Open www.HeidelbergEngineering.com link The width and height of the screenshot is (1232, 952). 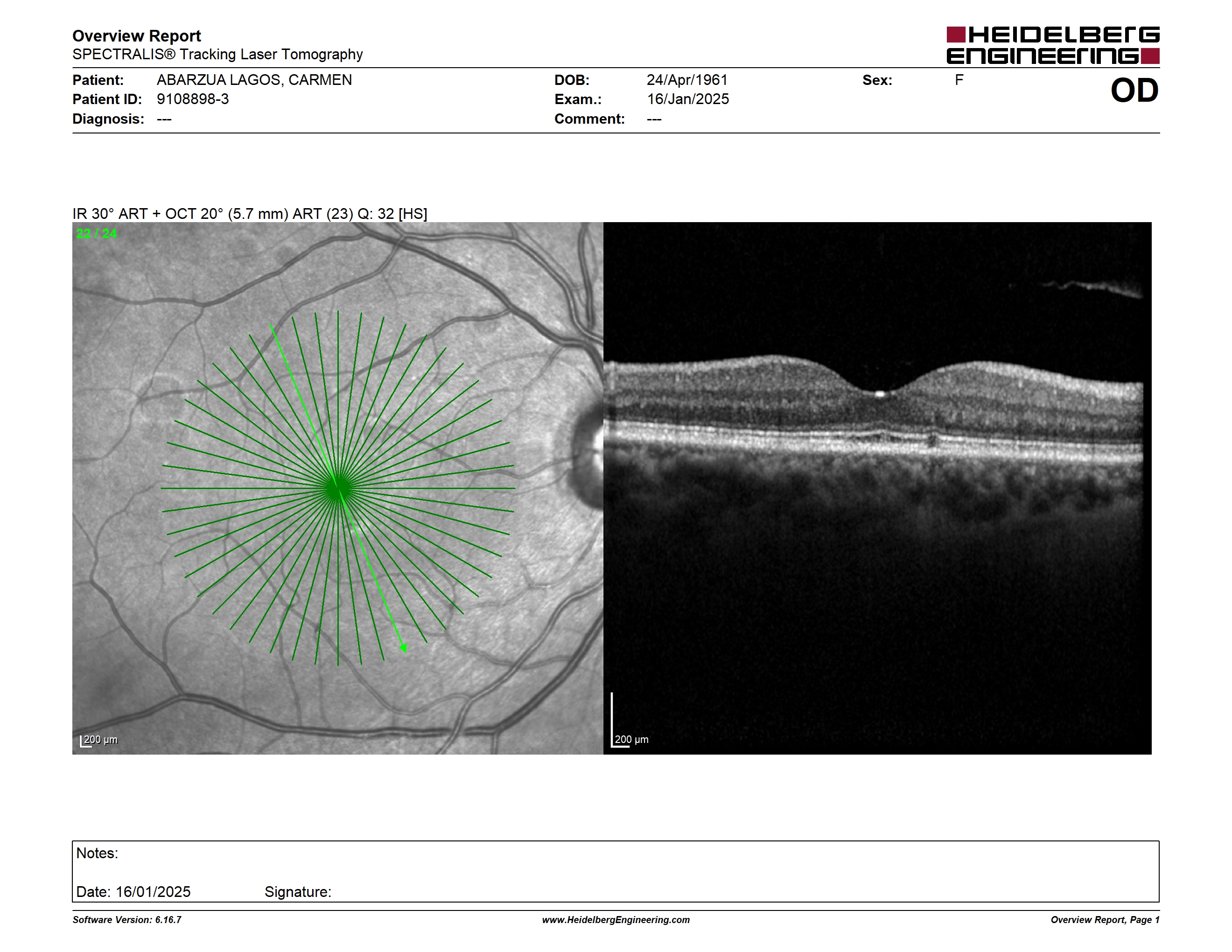pos(616,920)
